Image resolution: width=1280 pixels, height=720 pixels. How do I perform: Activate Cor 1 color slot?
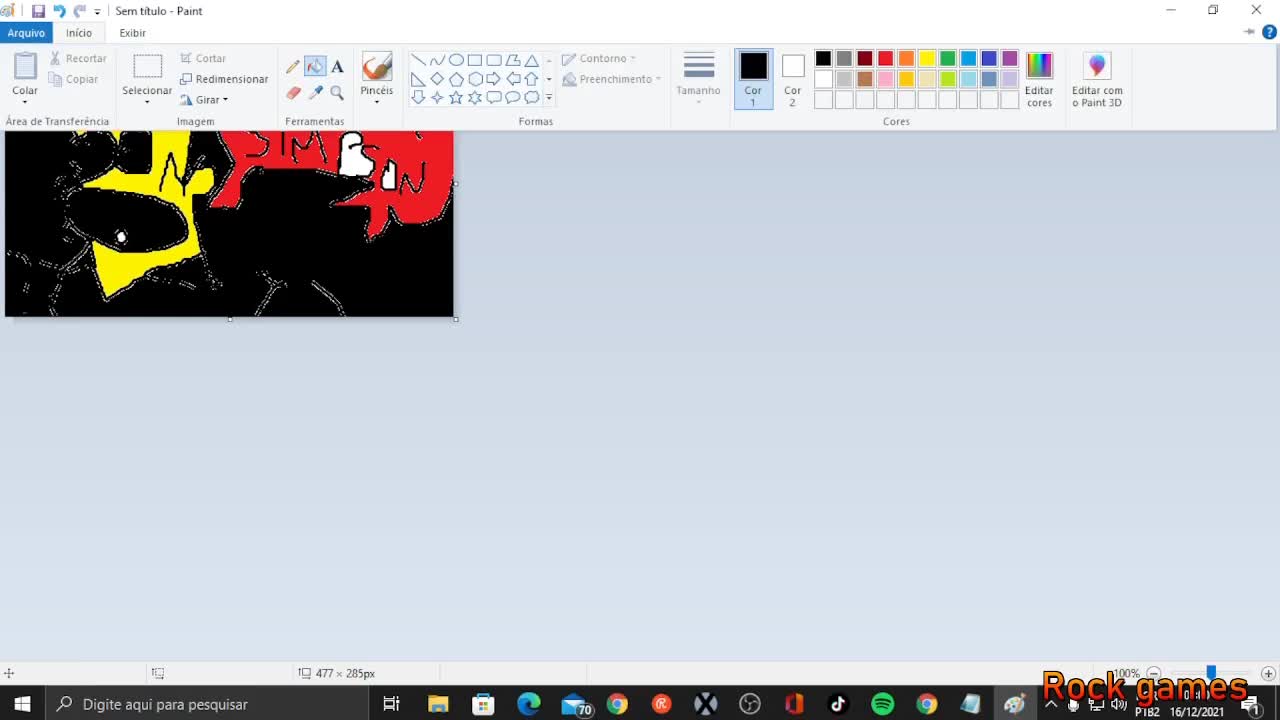point(753,79)
